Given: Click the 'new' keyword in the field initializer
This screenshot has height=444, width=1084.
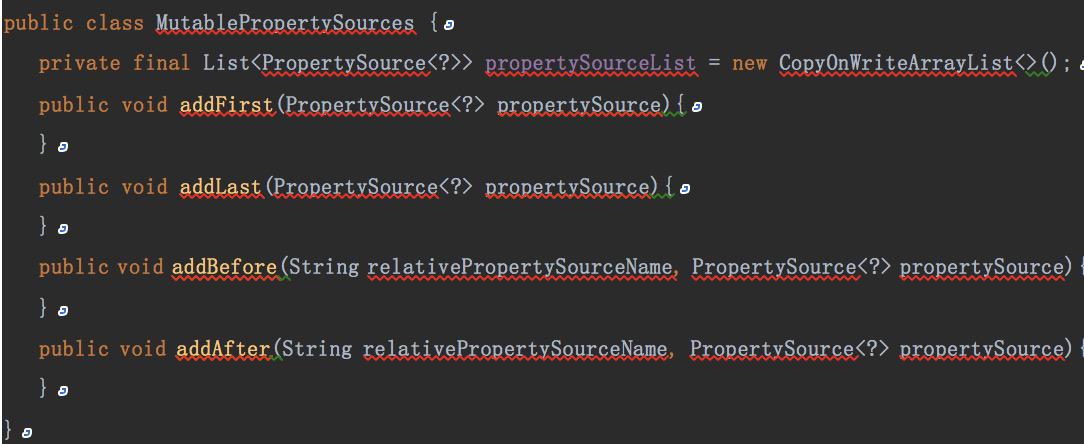Looking at the screenshot, I should [x=749, y=64].
